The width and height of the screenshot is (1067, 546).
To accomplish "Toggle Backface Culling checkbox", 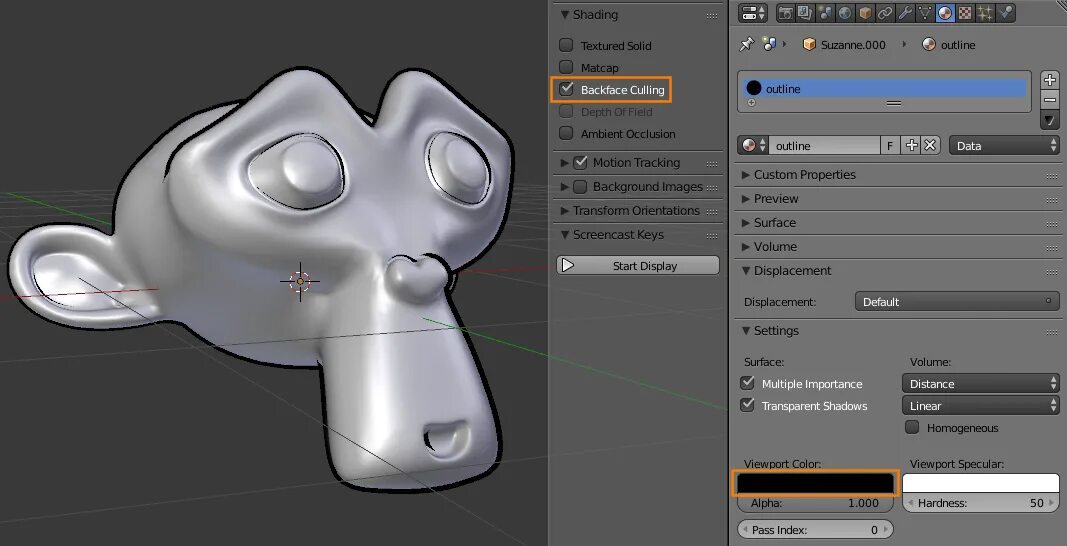I will 566,89.
